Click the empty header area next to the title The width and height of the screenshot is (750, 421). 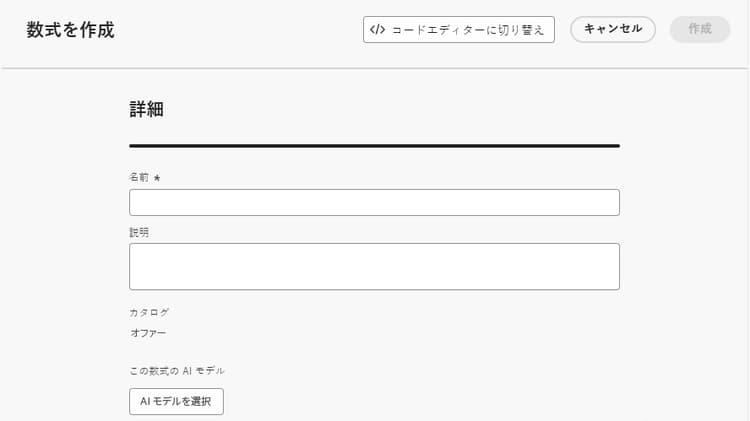[x=240, y=30]
